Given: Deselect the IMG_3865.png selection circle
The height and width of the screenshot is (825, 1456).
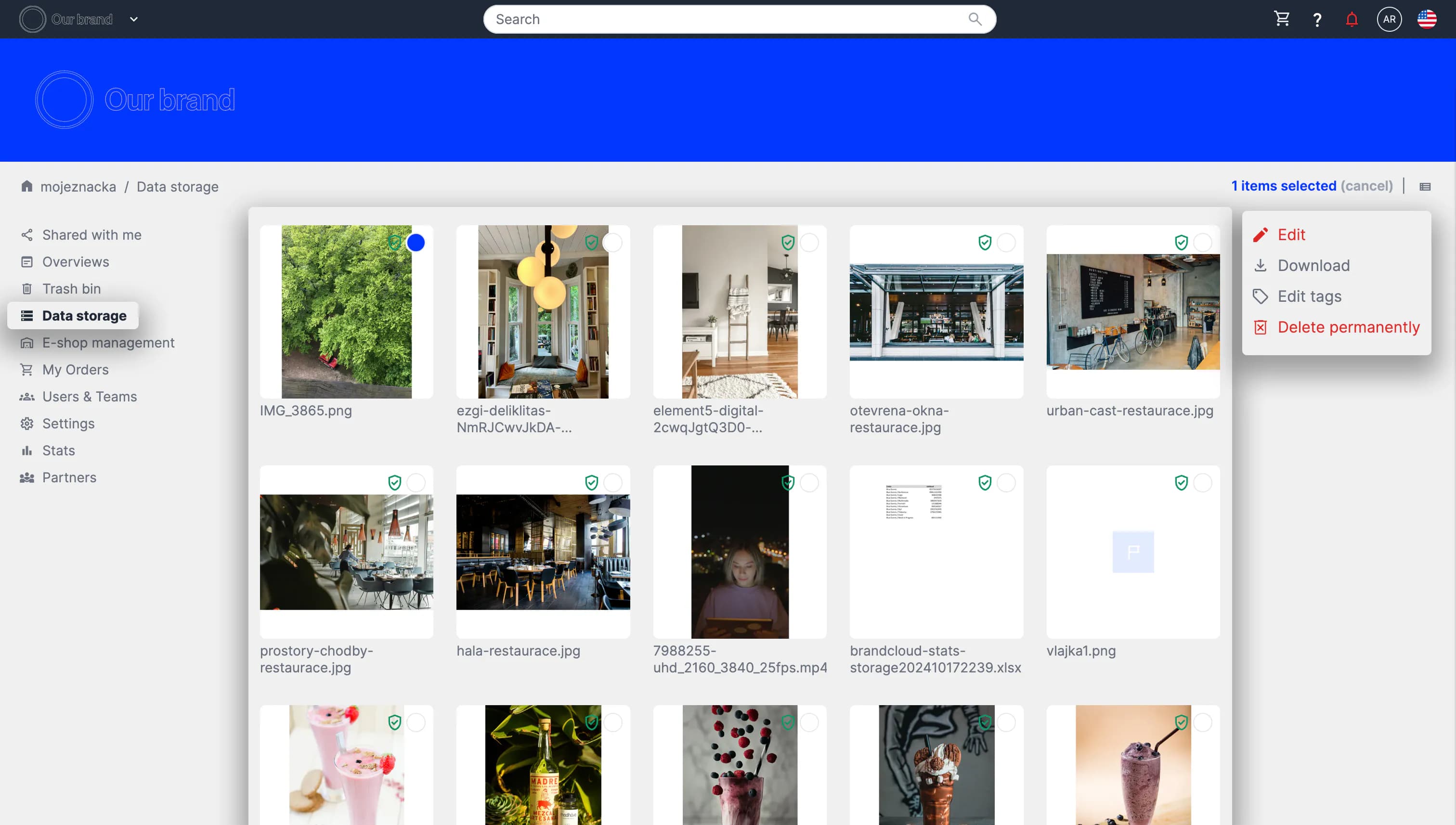Looking at the screenshot, I should point(416,243).
